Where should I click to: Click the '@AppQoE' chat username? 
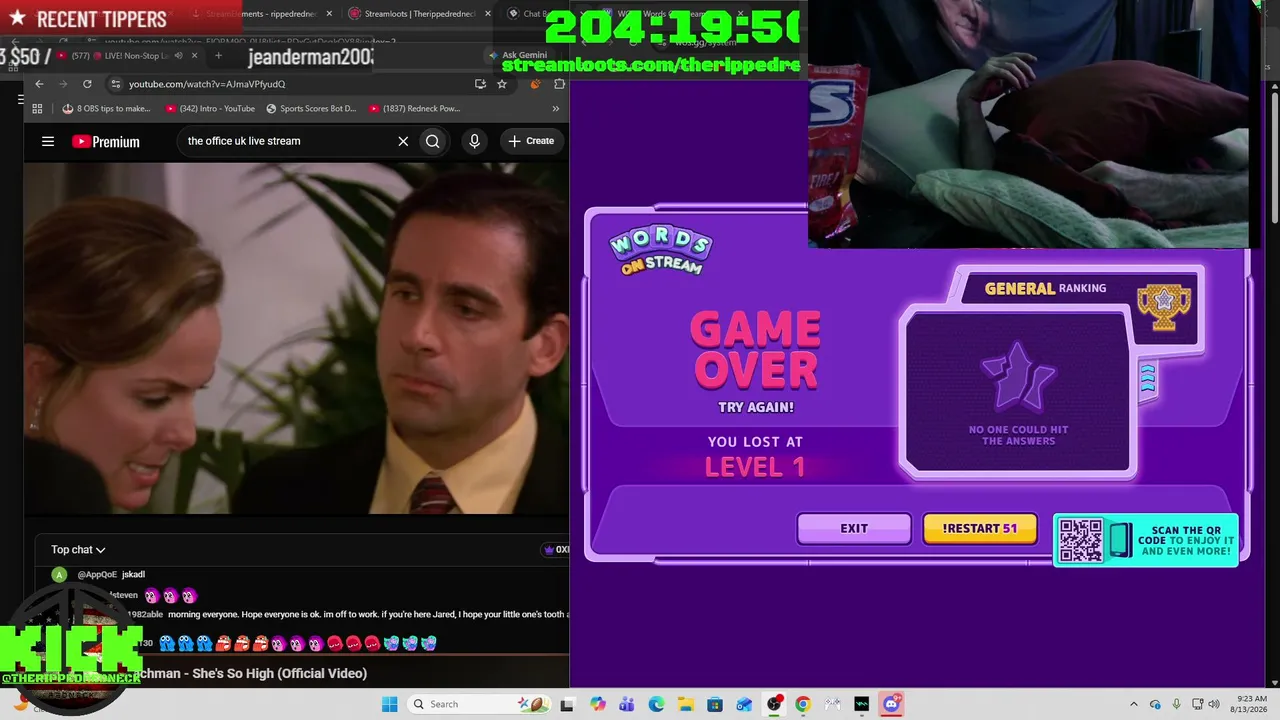click(97, 575)
